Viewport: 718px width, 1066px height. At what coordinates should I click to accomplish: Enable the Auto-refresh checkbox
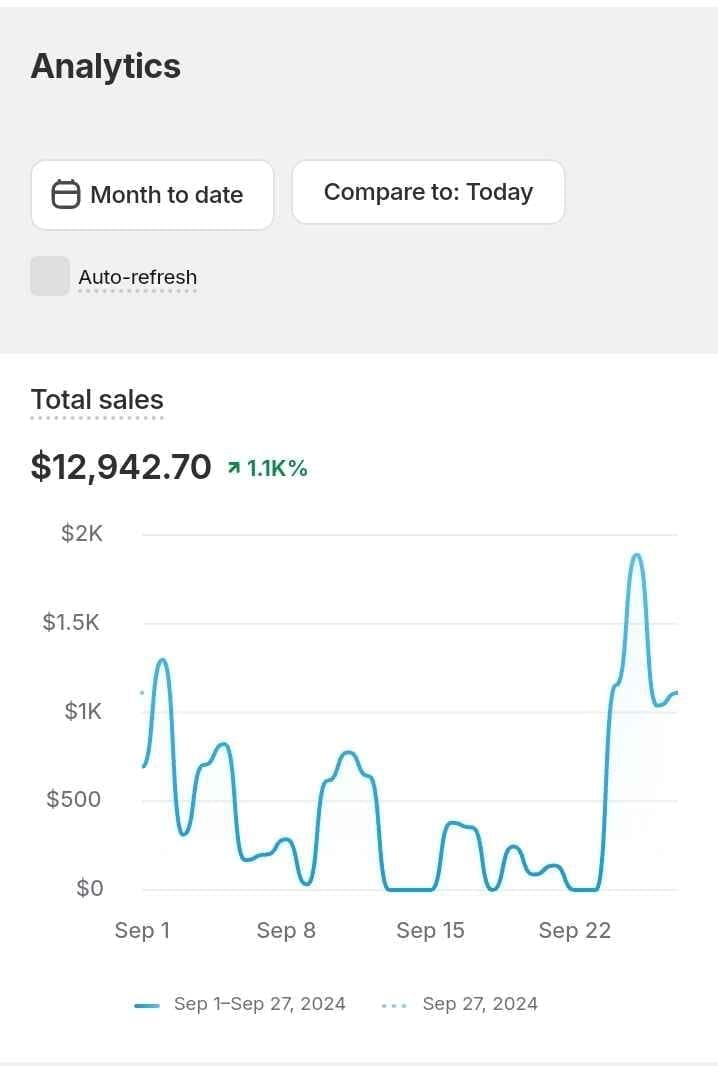(x=50, y=277)
